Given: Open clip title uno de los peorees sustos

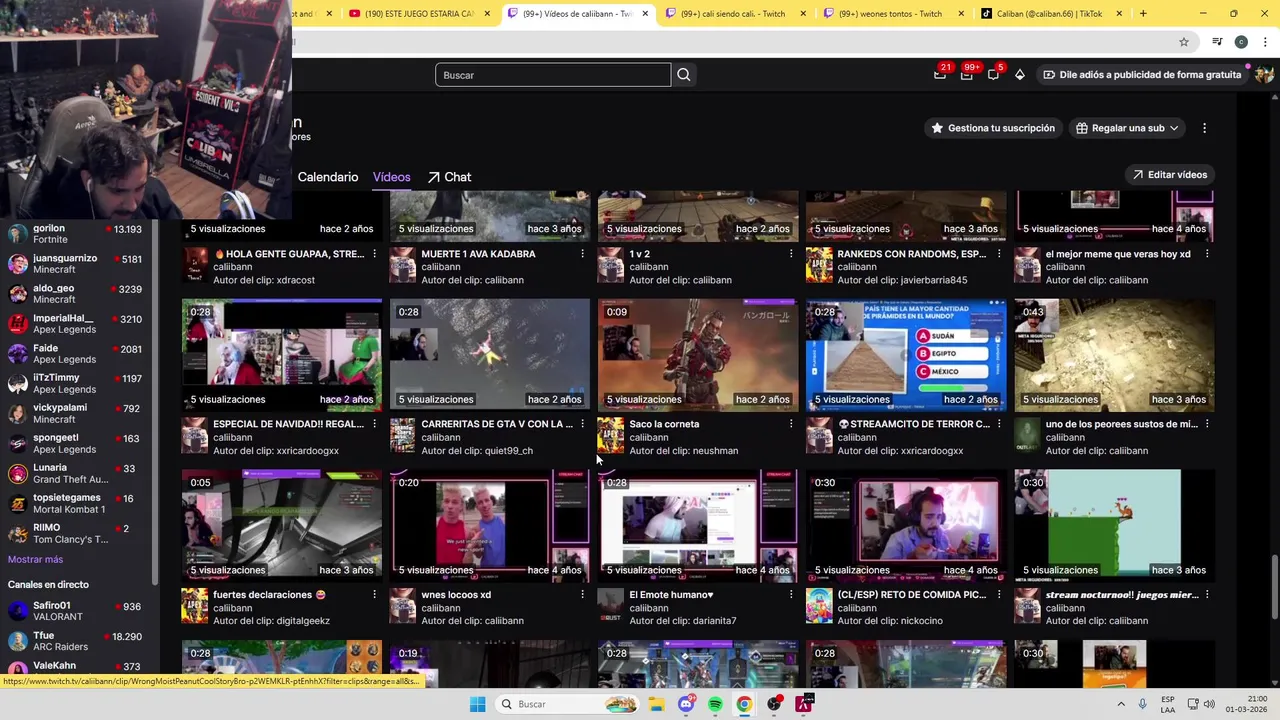Looking at the screenshot, I should pyautogui.click(x=1121, y=424).
